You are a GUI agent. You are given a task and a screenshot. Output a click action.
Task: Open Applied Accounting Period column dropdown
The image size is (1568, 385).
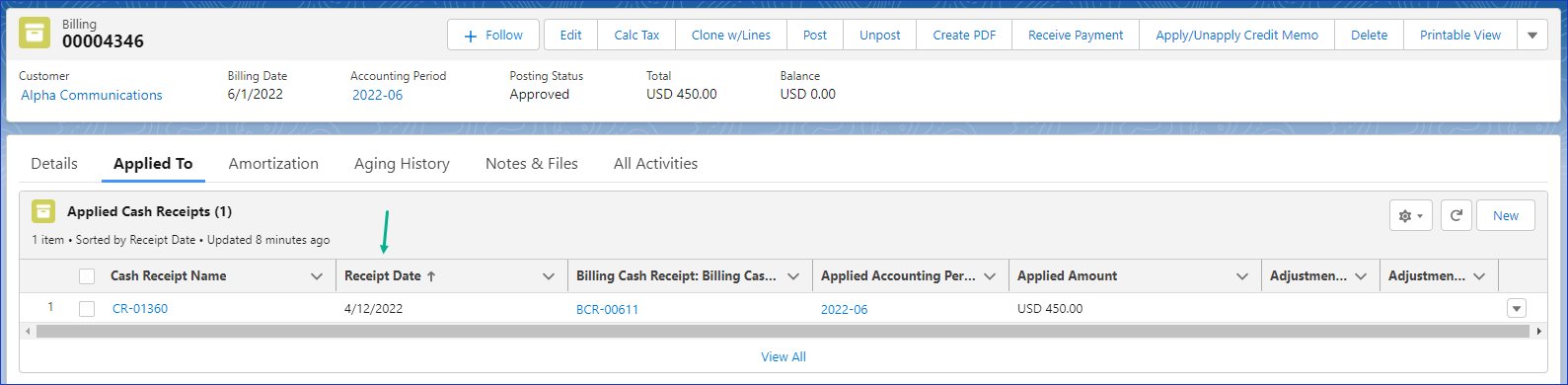[x=990, y=276]
